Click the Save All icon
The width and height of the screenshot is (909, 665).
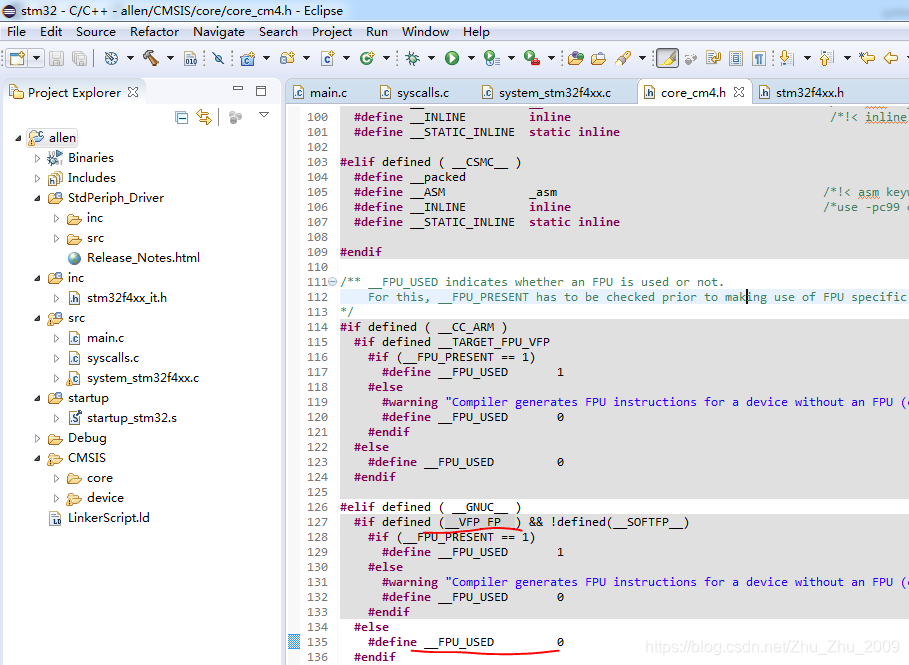coord(79,58)
